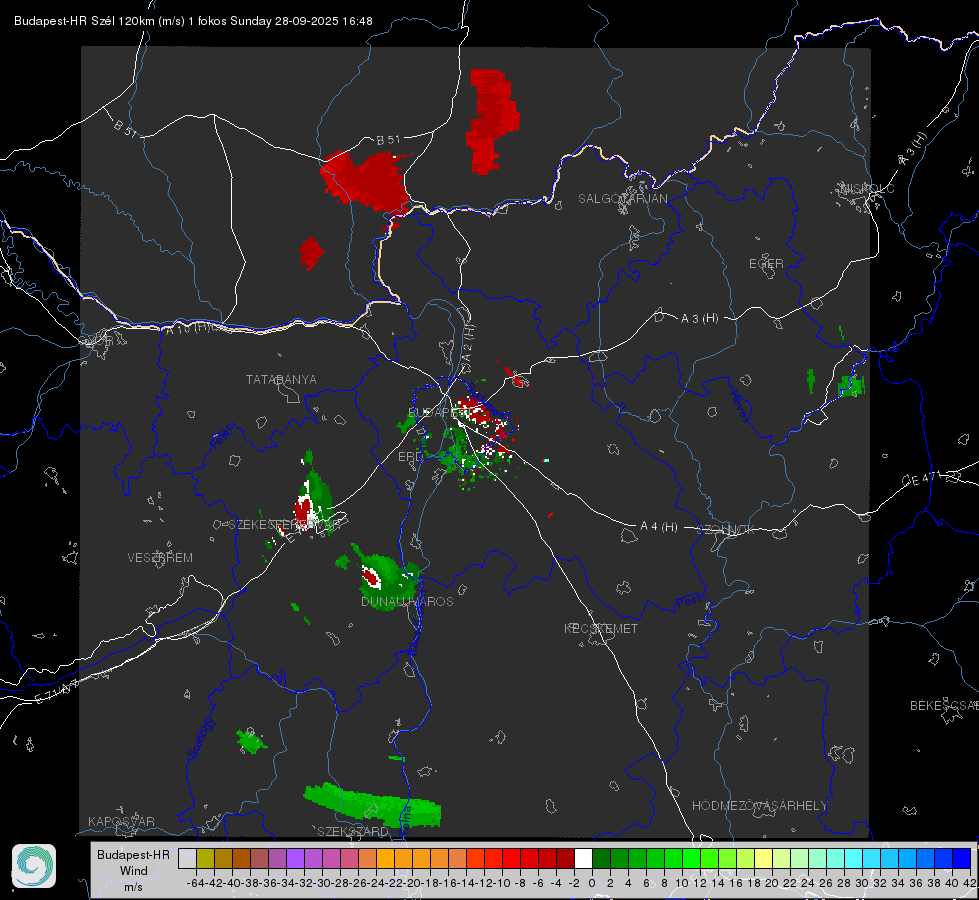The height and width of the screenshot is (900, 979).
Task: Click the blue Heves county label
Action: click(739, 405)
